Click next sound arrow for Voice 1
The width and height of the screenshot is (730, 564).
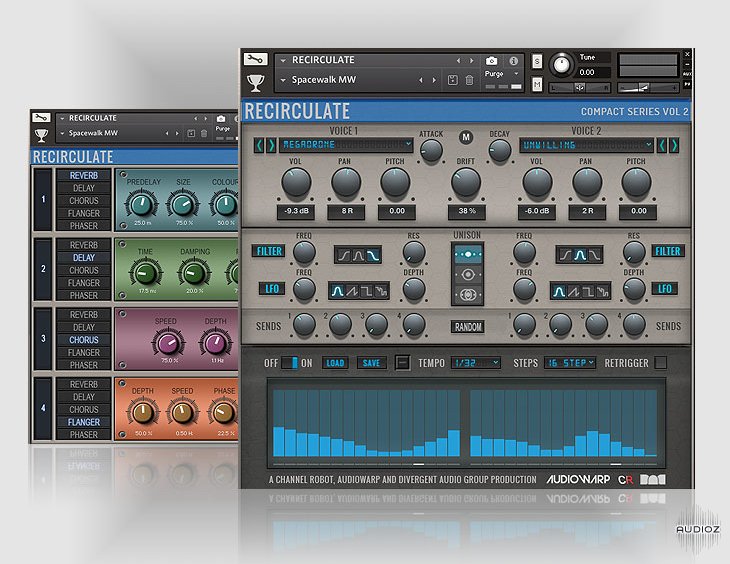coord(271,145)
